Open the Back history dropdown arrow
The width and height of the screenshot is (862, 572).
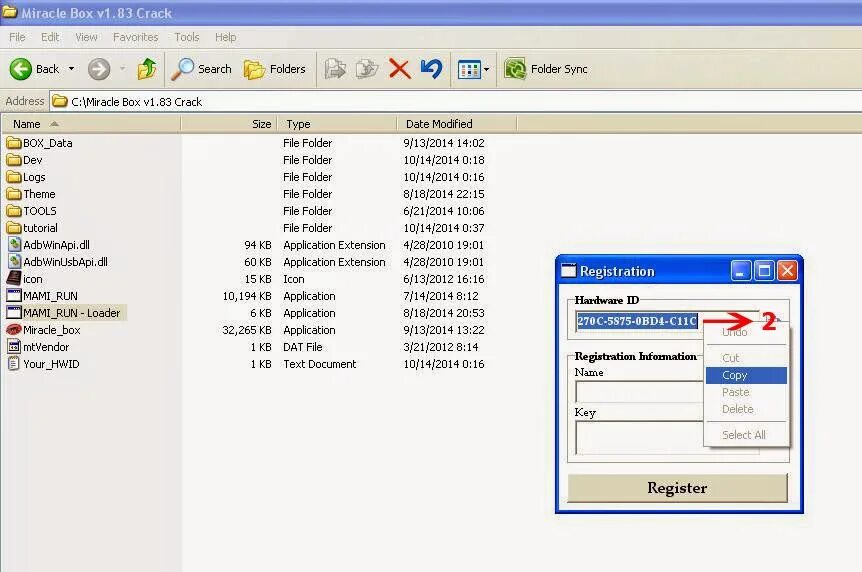coord(71,69)
